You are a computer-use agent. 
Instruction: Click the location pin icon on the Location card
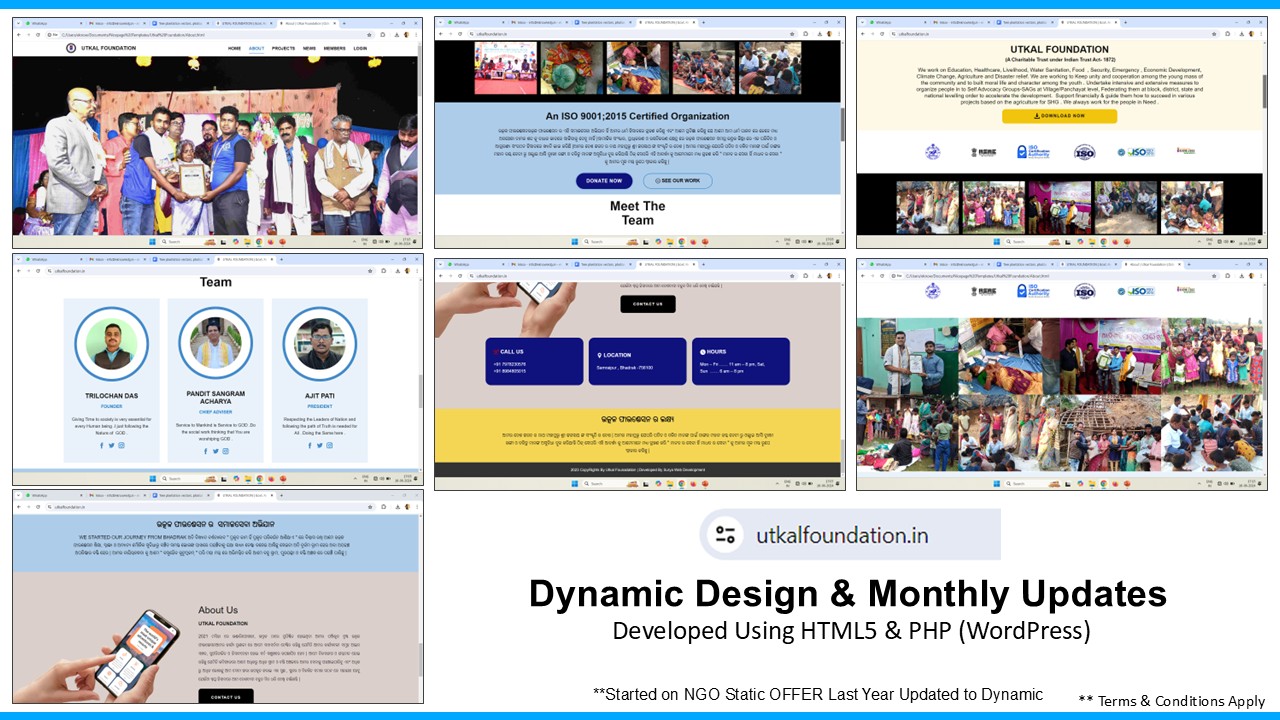[599, 354]
